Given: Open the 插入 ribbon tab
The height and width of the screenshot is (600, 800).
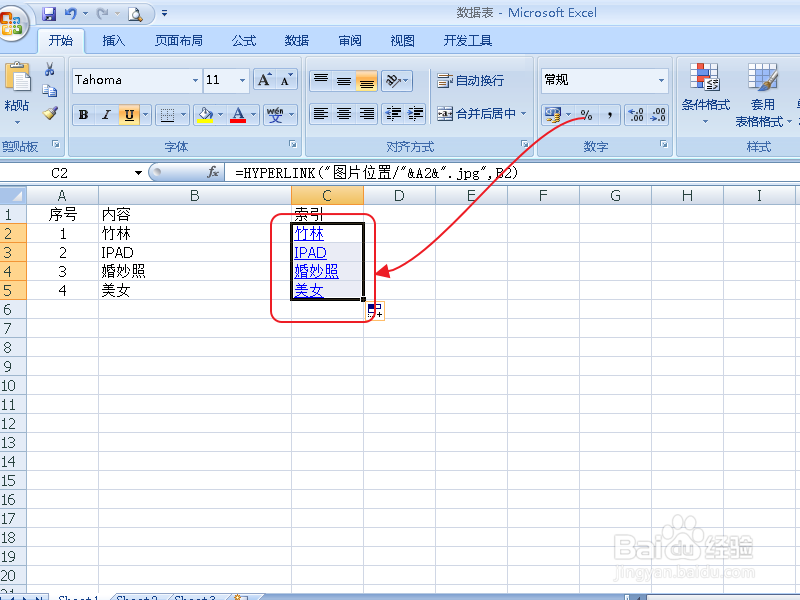Looking at the screenshot, I should pos(113,40).
